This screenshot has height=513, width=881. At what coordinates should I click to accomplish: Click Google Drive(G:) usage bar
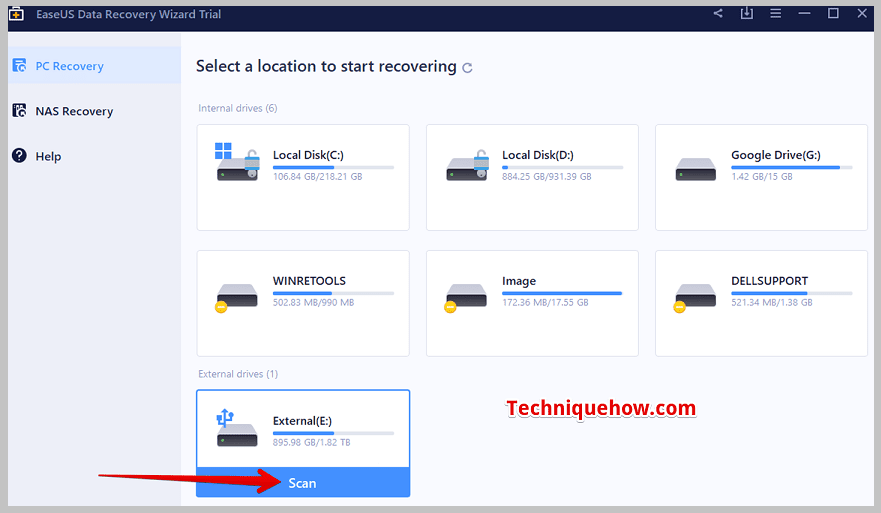pos(792,167)
